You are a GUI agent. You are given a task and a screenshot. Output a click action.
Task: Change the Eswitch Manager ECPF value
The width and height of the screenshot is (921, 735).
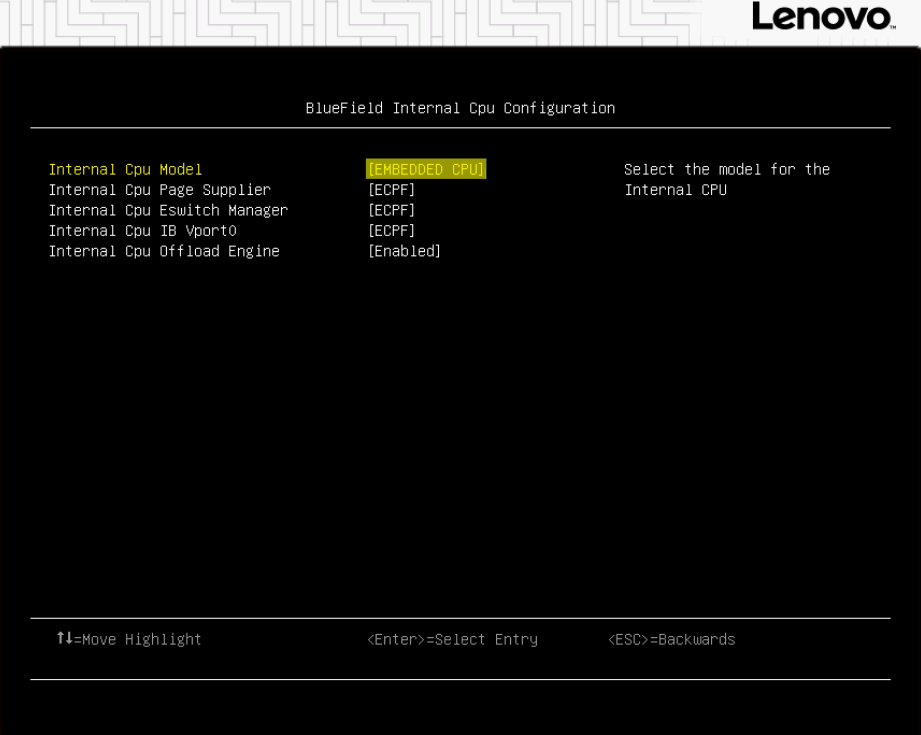pyautogui.click(x=392, y=211)
